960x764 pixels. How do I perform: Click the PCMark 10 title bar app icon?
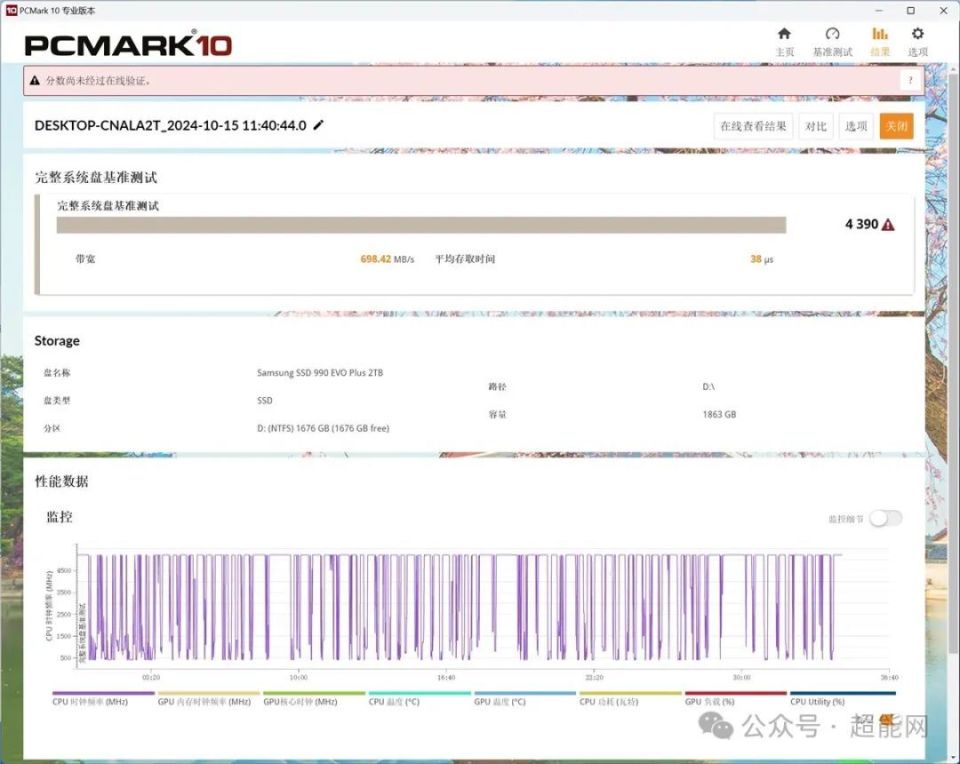(11, 10)
